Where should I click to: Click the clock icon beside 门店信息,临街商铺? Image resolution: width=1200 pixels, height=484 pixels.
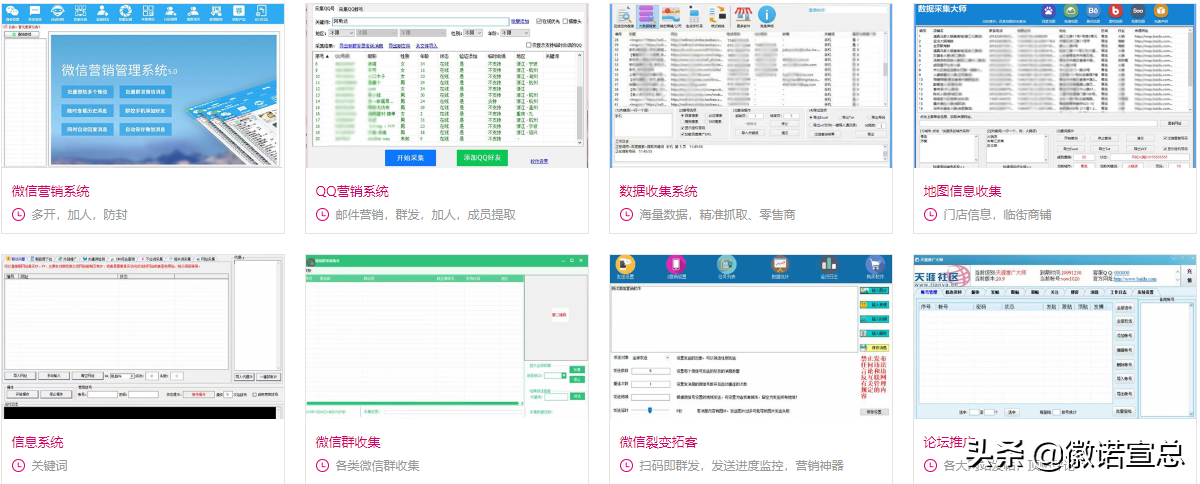point(930,214)
